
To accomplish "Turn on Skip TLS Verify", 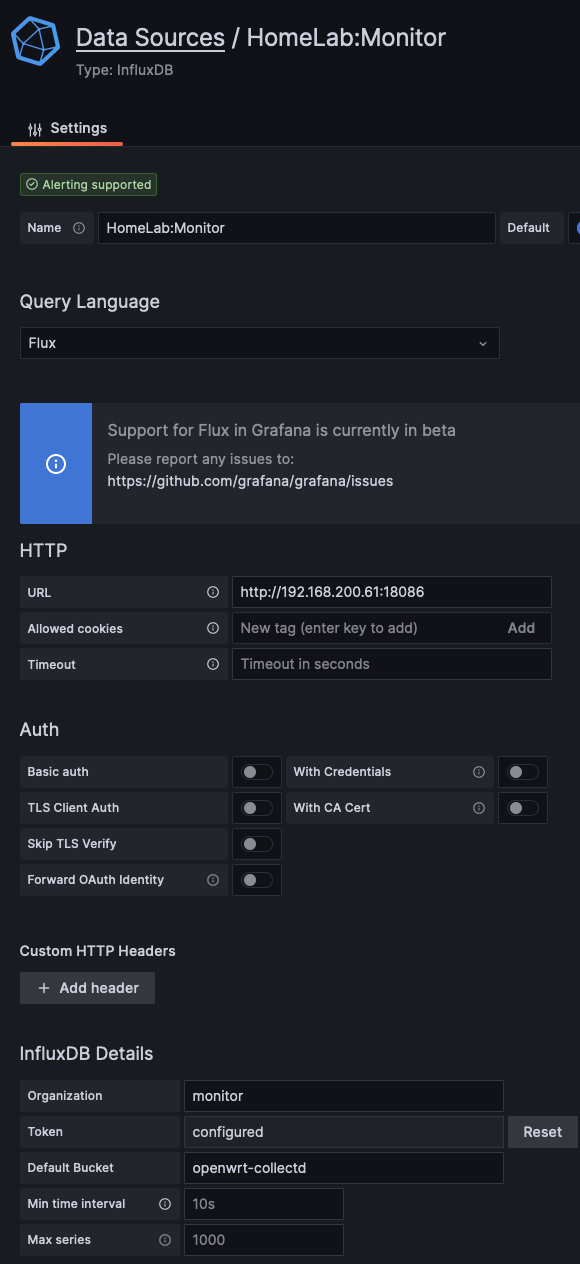I will click(257, 844).
